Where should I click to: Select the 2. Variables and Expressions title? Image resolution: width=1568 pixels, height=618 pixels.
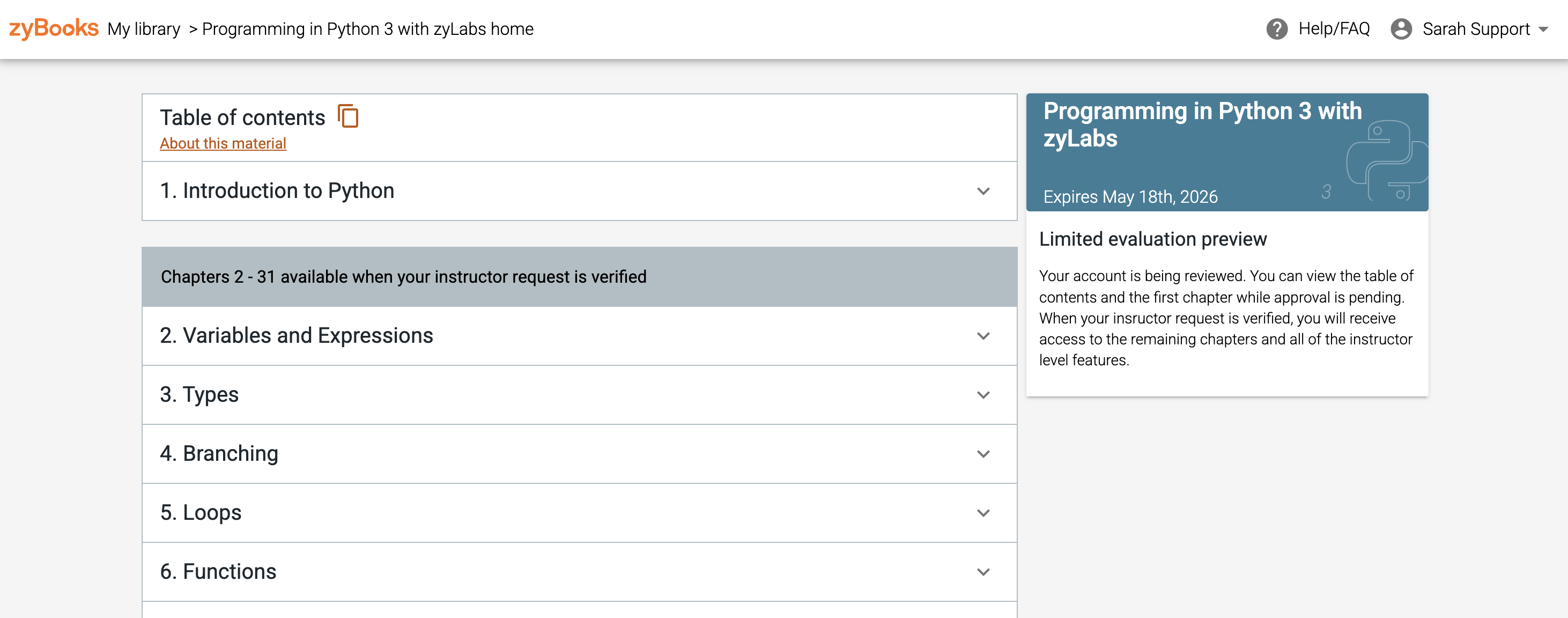pos(297,335)
